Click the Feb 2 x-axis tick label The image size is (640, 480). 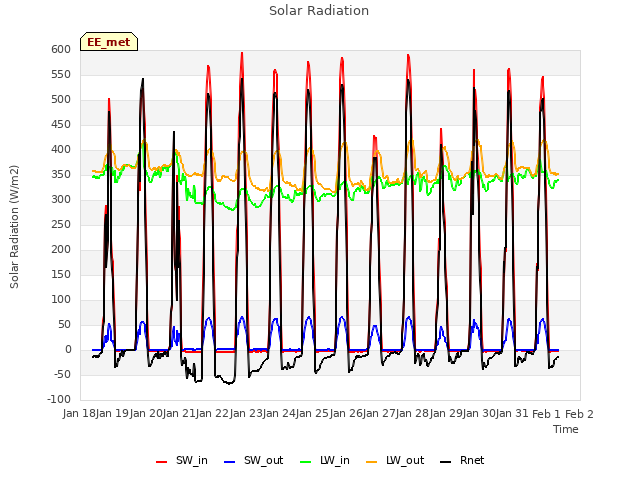579,414
